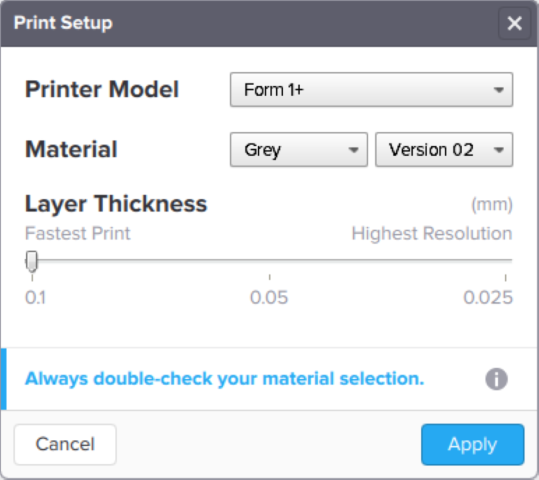
Task: Click the Layer Thickness slider handle
Action: click(x=32, y=261)
